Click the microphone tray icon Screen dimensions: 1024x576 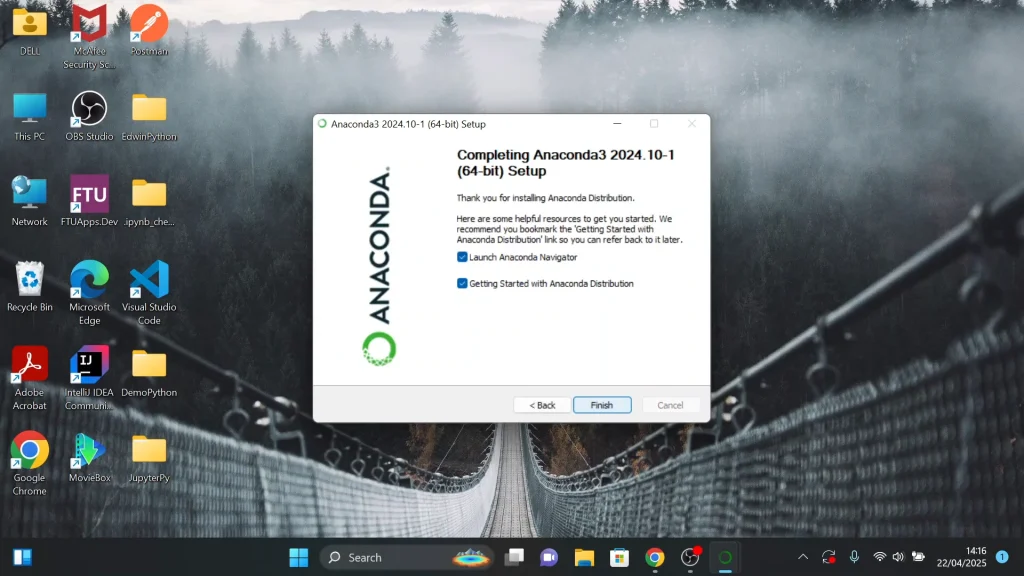click(x=854, y=557)
